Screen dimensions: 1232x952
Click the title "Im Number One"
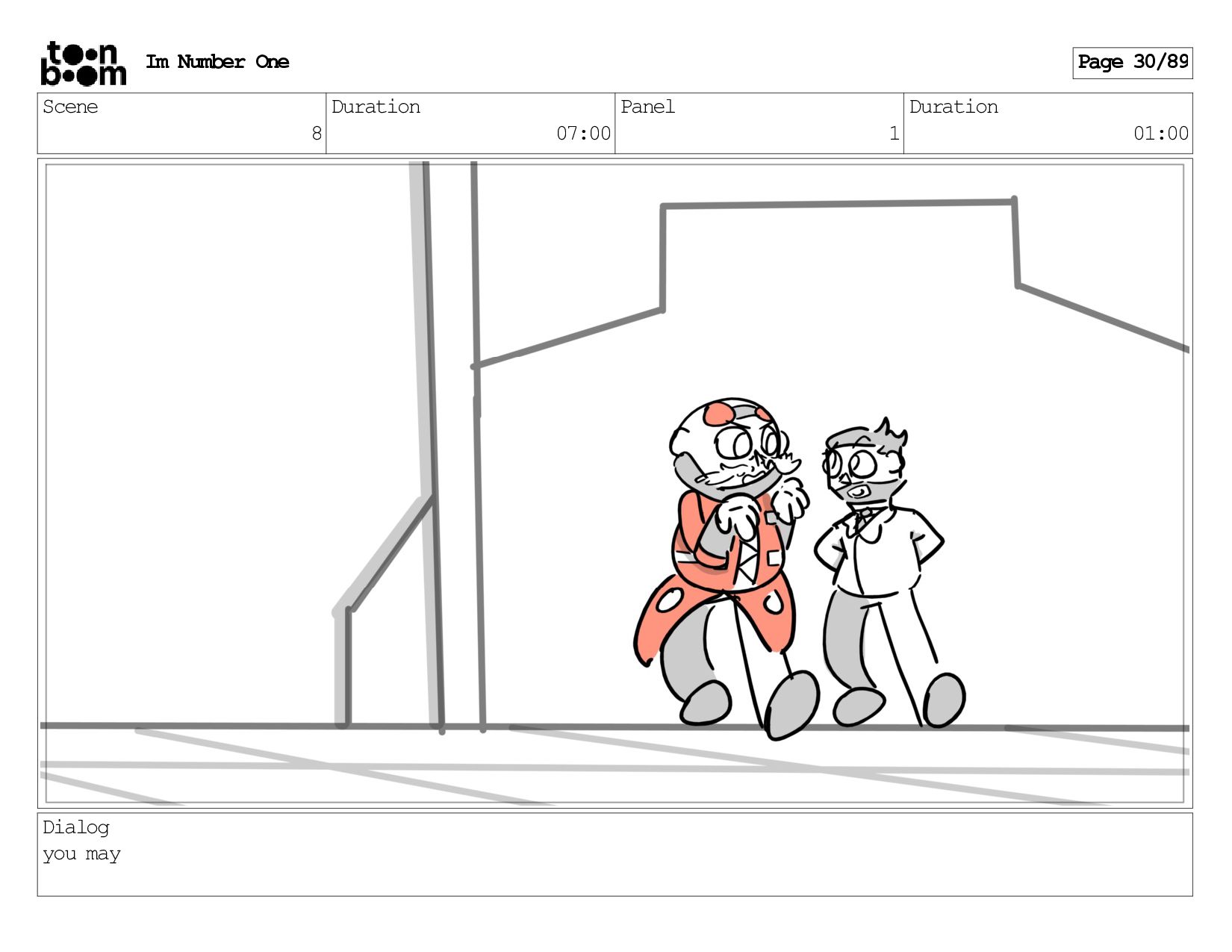217,62
